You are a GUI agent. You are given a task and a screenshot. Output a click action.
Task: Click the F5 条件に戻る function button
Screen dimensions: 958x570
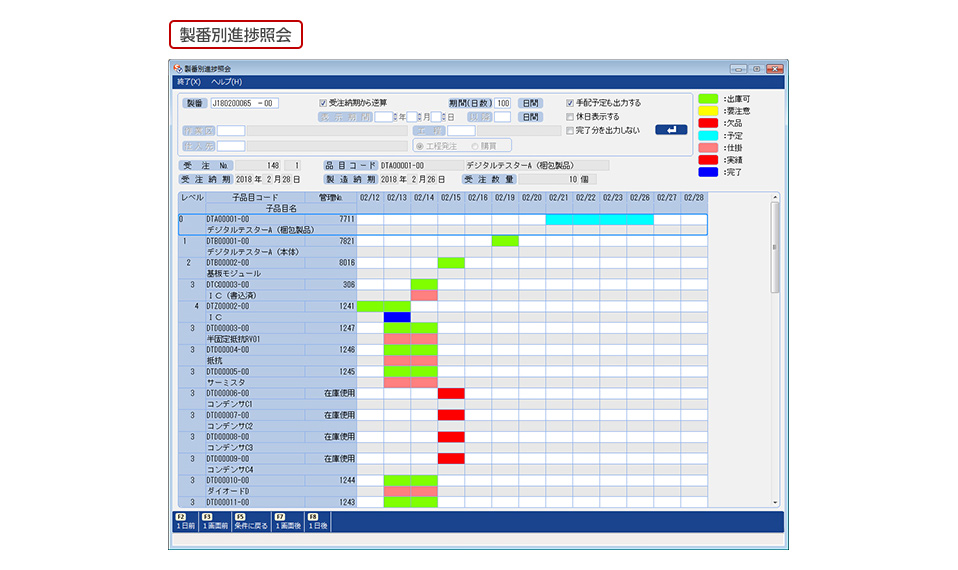[251, 521]
